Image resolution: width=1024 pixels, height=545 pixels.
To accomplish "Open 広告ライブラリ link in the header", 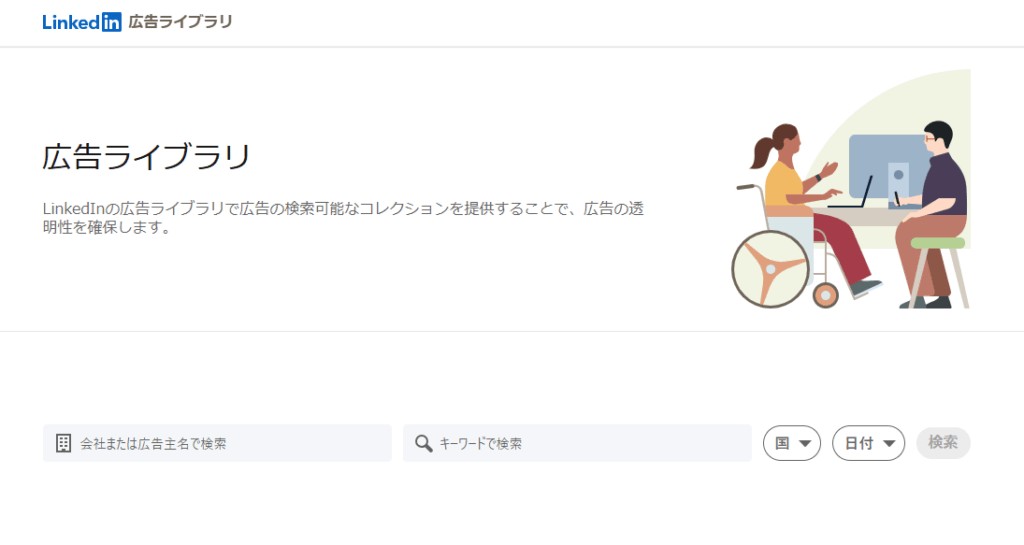I will tap(180, 22).
